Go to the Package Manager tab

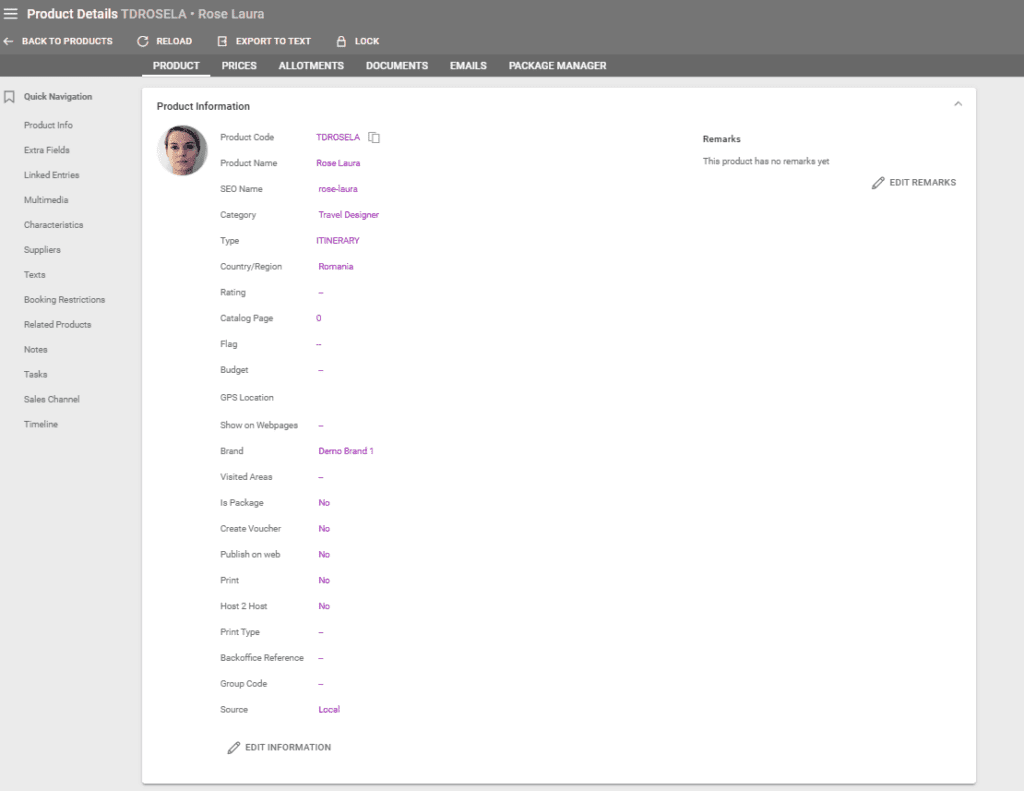[557, 66]
